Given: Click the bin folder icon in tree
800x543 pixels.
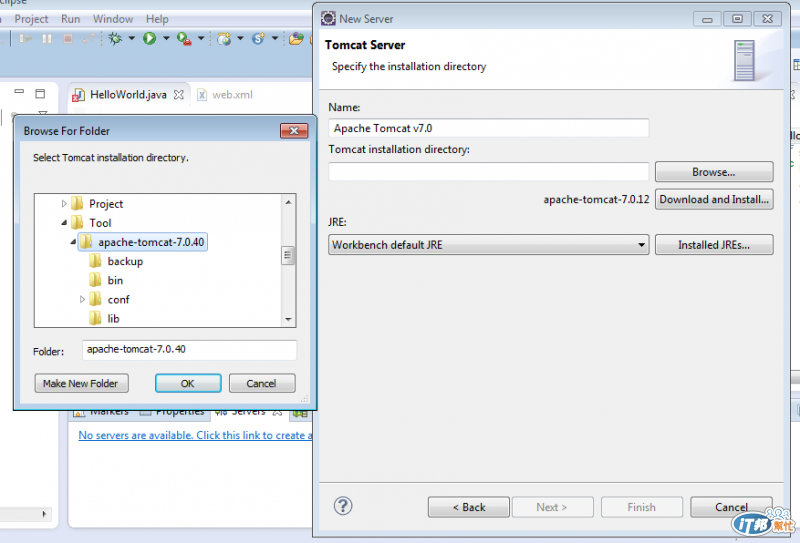Looking at the screenshot, I should pos(95,280).
